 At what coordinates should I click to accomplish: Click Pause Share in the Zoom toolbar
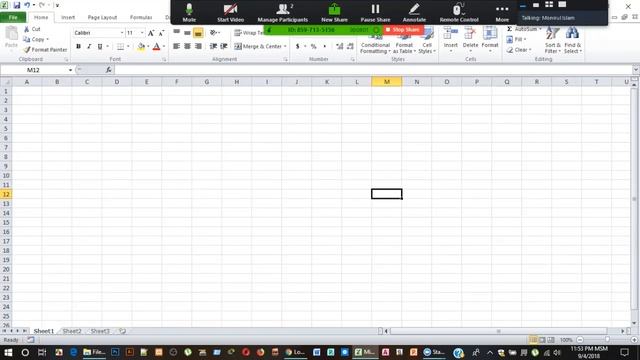(x=375, y=12)
